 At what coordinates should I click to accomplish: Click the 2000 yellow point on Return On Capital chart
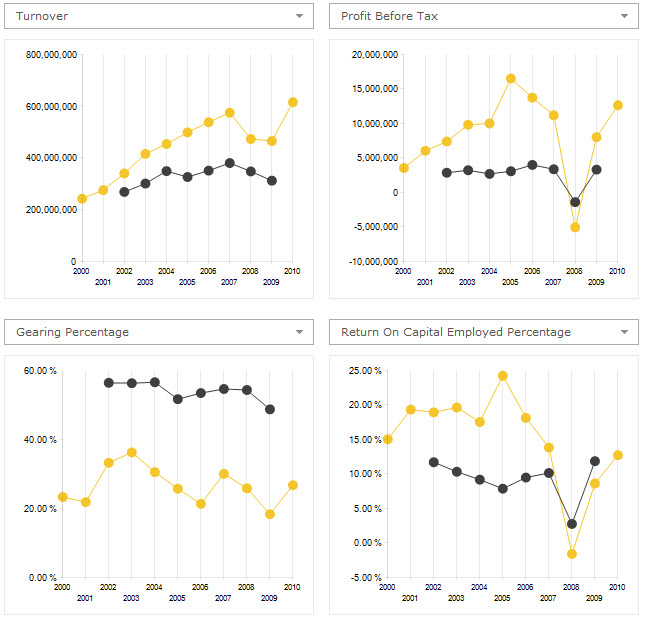point(388,439)
